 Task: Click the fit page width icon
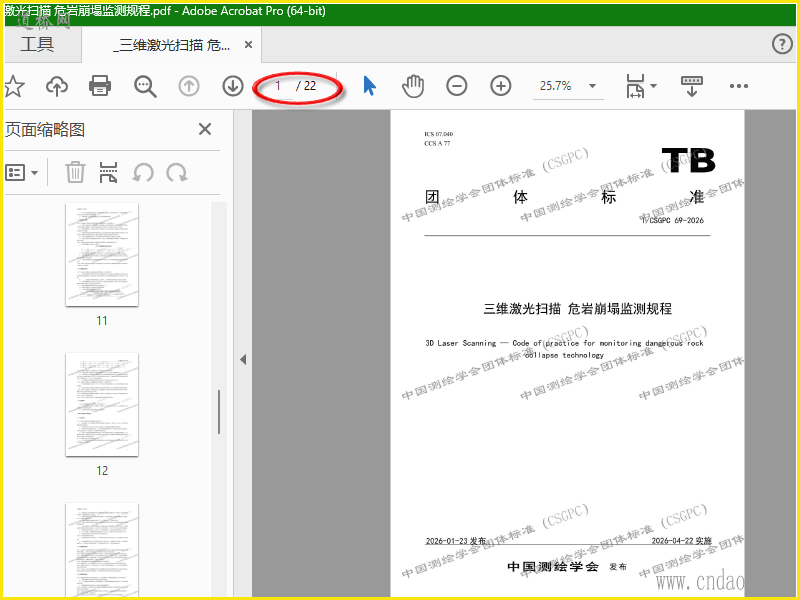(x=635, y=86)
